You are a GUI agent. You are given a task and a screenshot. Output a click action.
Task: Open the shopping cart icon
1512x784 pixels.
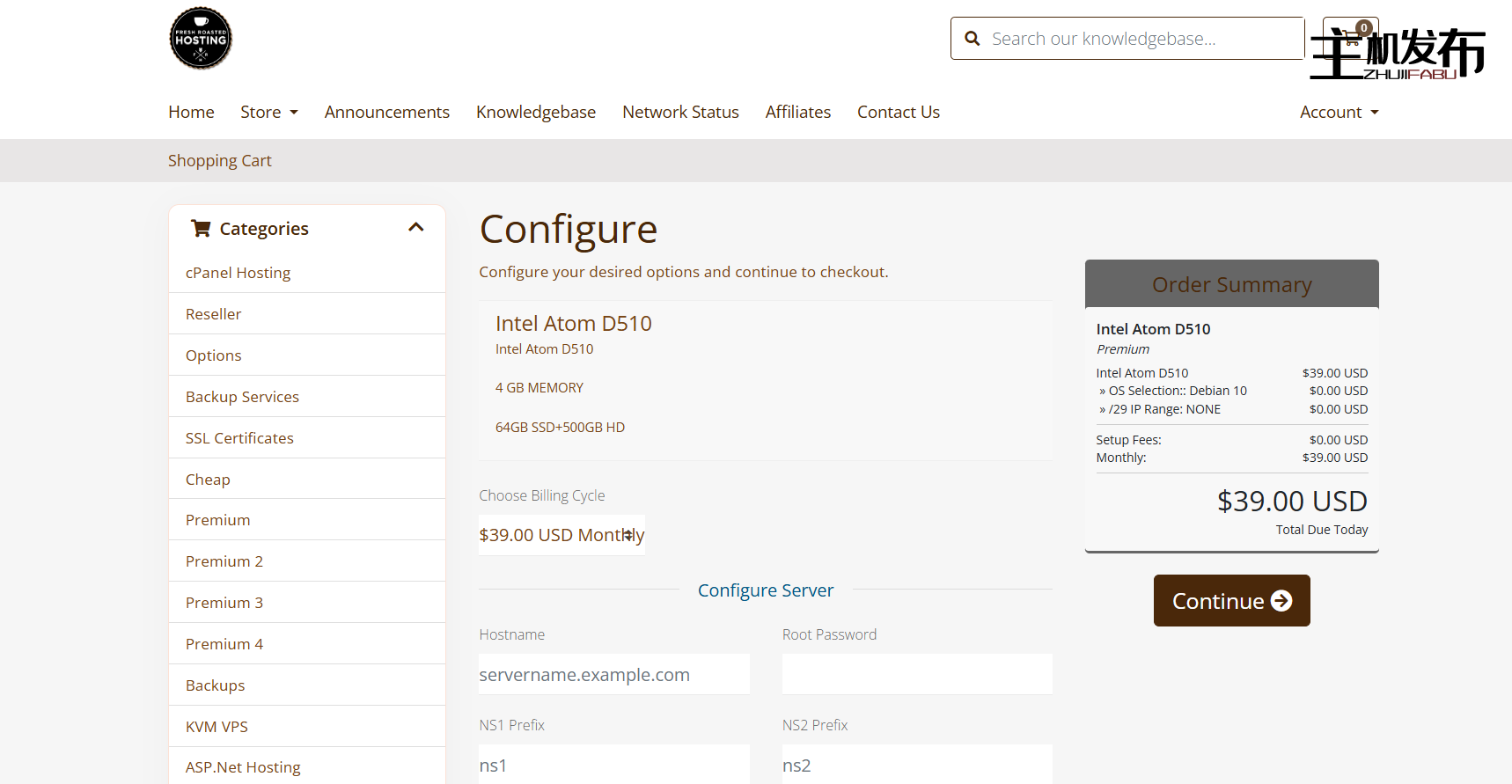point(1350,37)
